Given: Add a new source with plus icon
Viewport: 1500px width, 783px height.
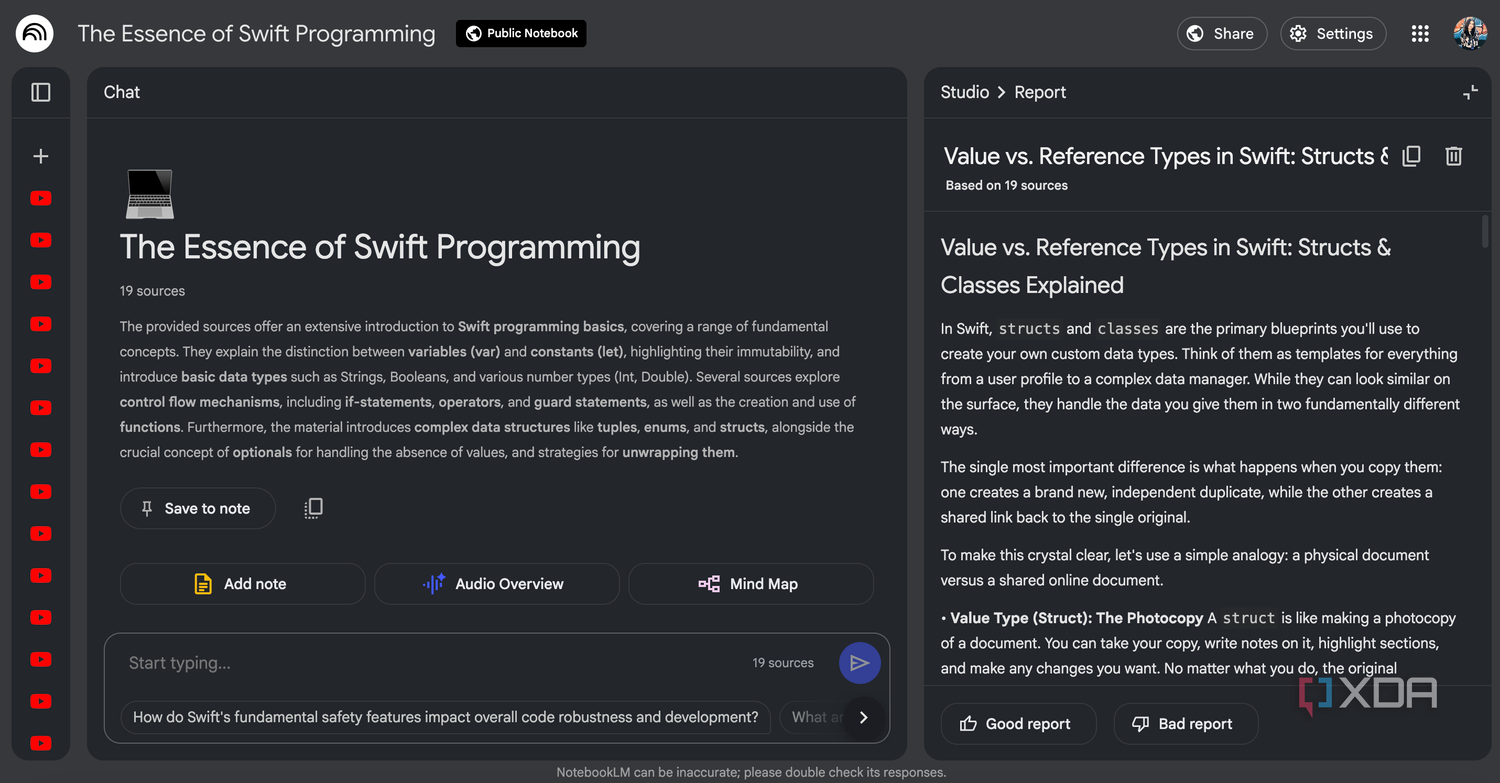Looking at the screenshot, I should click(41, 156).
